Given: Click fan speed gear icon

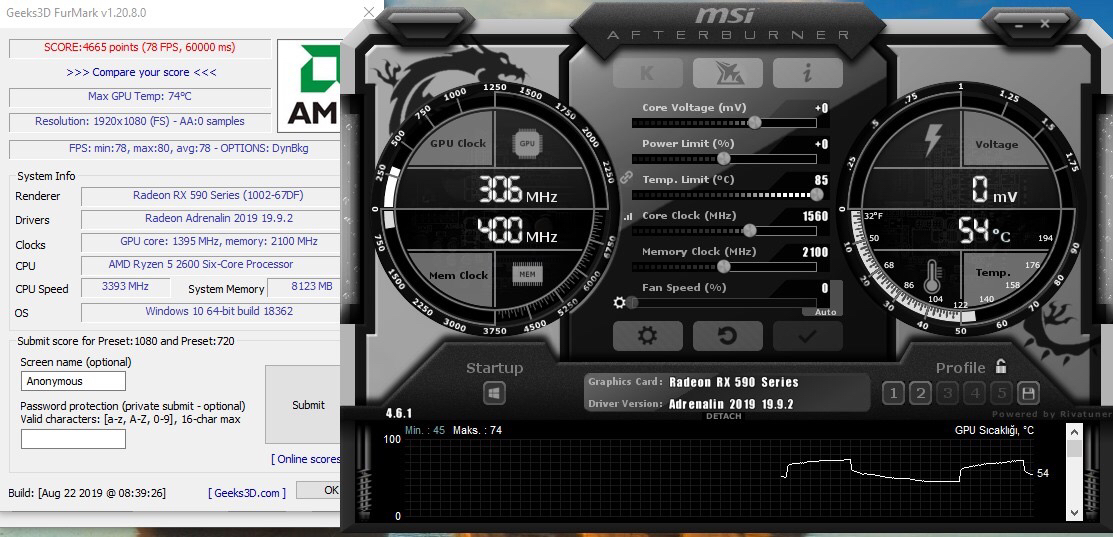Looking at the screenshot, I should pyautogui.click(x=620, y=303).
